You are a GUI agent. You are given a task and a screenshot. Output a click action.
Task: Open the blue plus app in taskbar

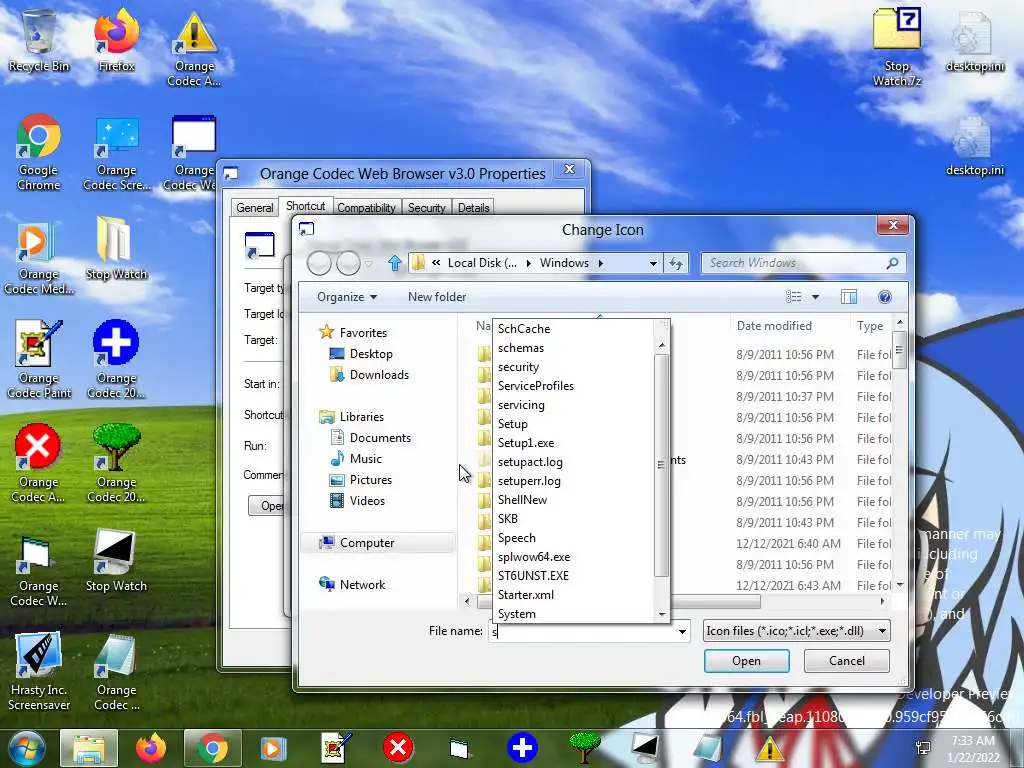[522, 748]
